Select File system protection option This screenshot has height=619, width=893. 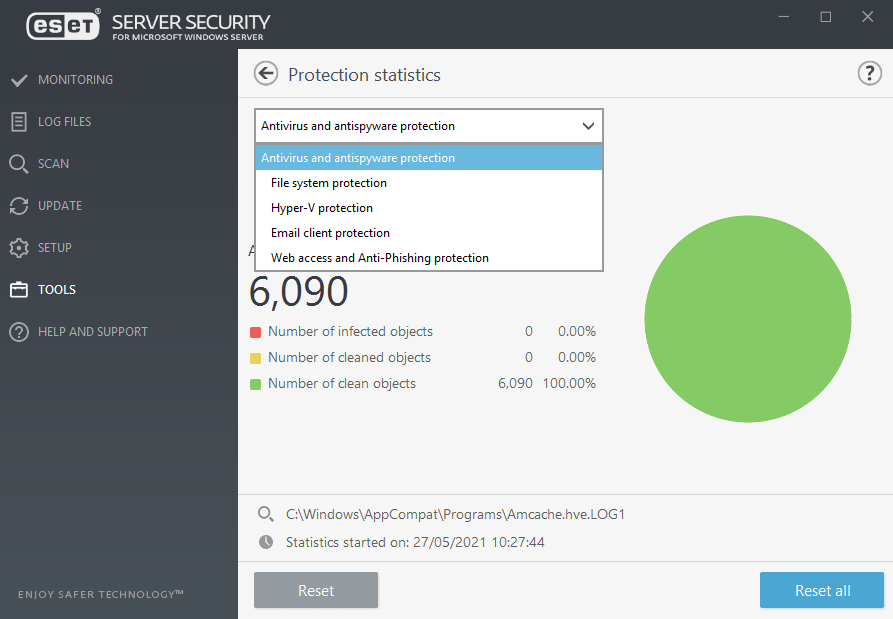328,183
